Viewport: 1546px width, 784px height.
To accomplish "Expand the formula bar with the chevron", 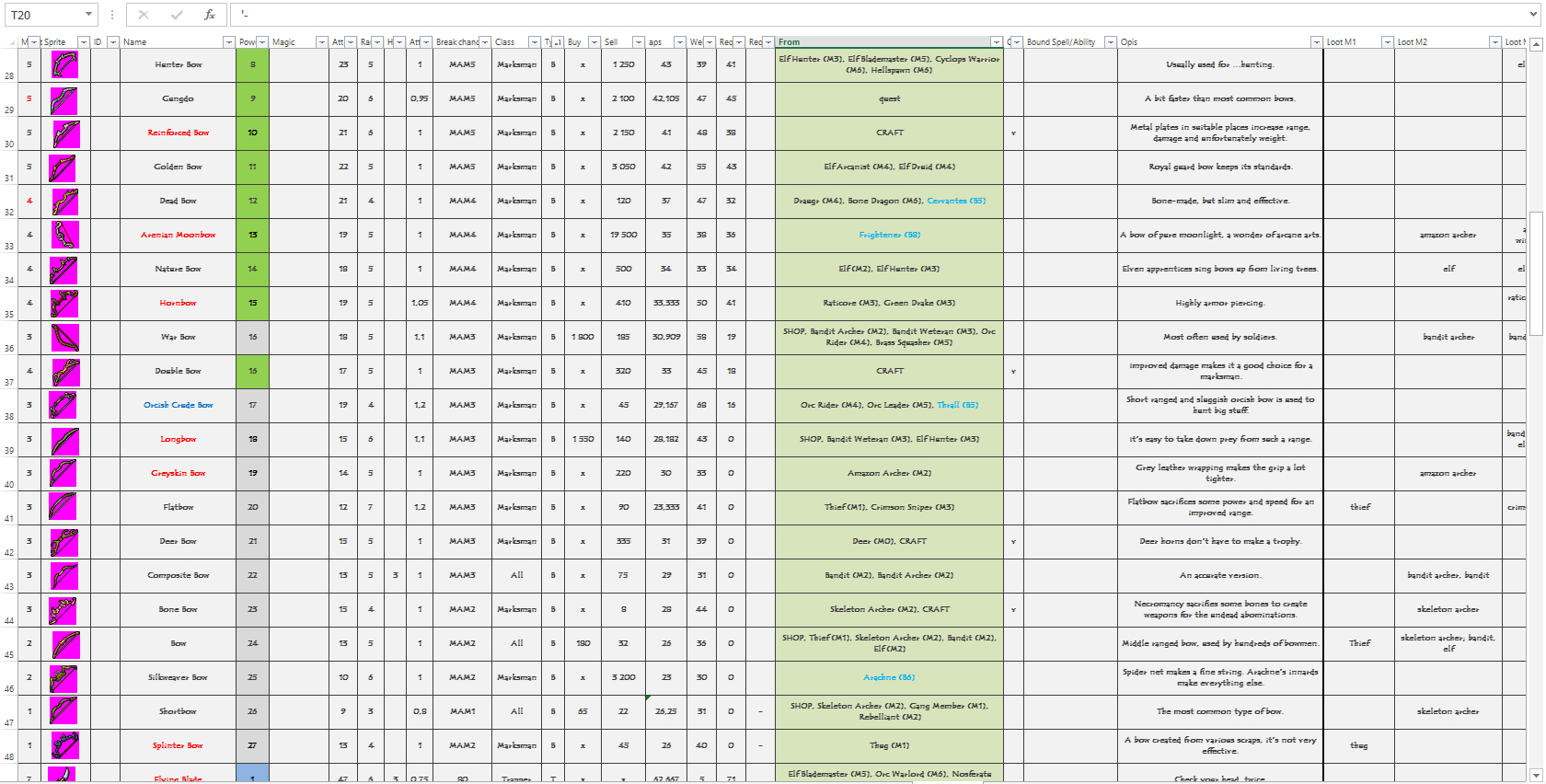I will [1531, 15].
